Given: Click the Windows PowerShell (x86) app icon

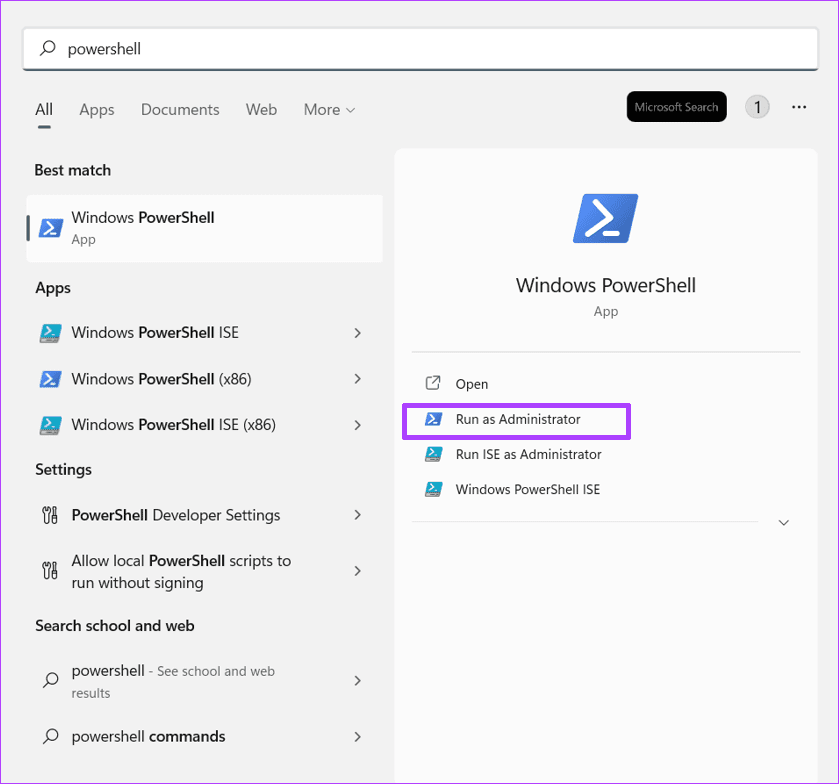Looking at the screenshot, I should (x=50, y=379).
